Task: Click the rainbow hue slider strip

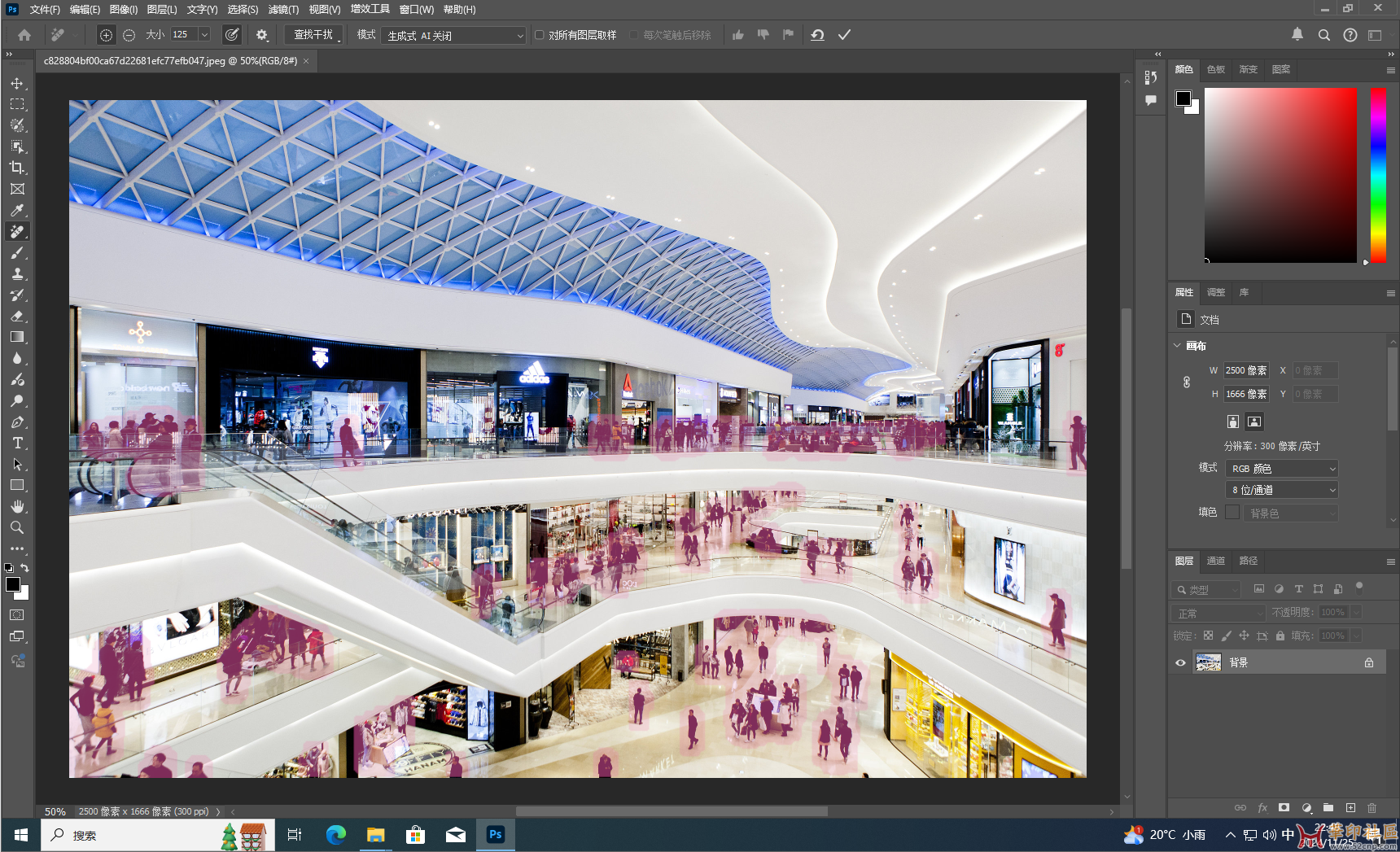Action: [x=1378, y=175]
